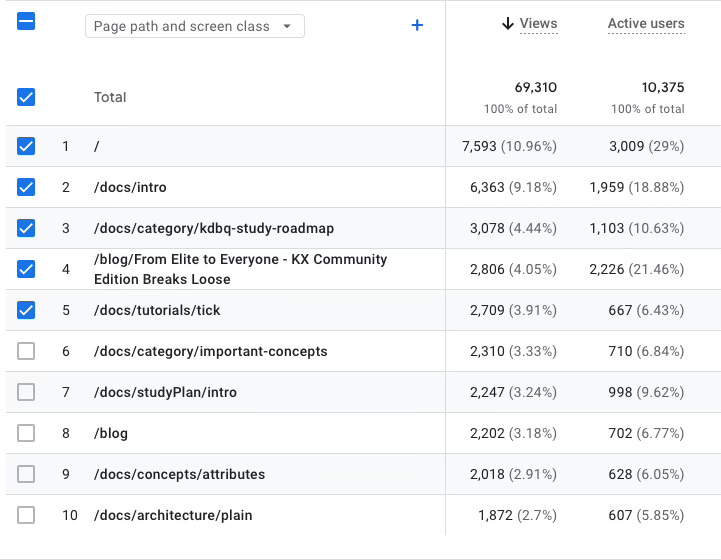The width and height of the screenshot is (721, 560).
Task: Uncheck the /docs/tutorials/tick row checkbox
Action: click(x=26, y=310)
